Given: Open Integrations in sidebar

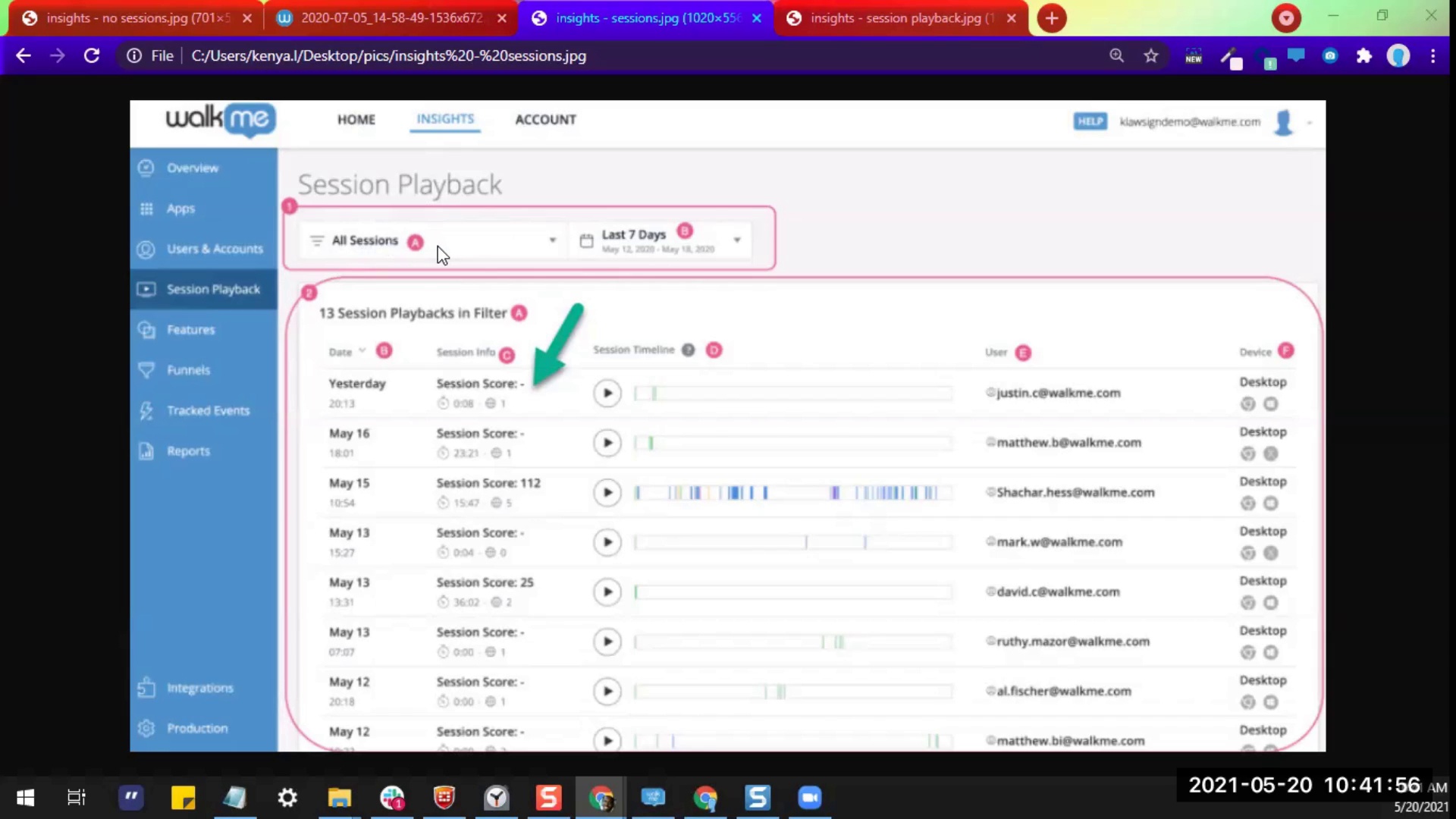Looking at the screenshot, I should [x=199, y=688].
